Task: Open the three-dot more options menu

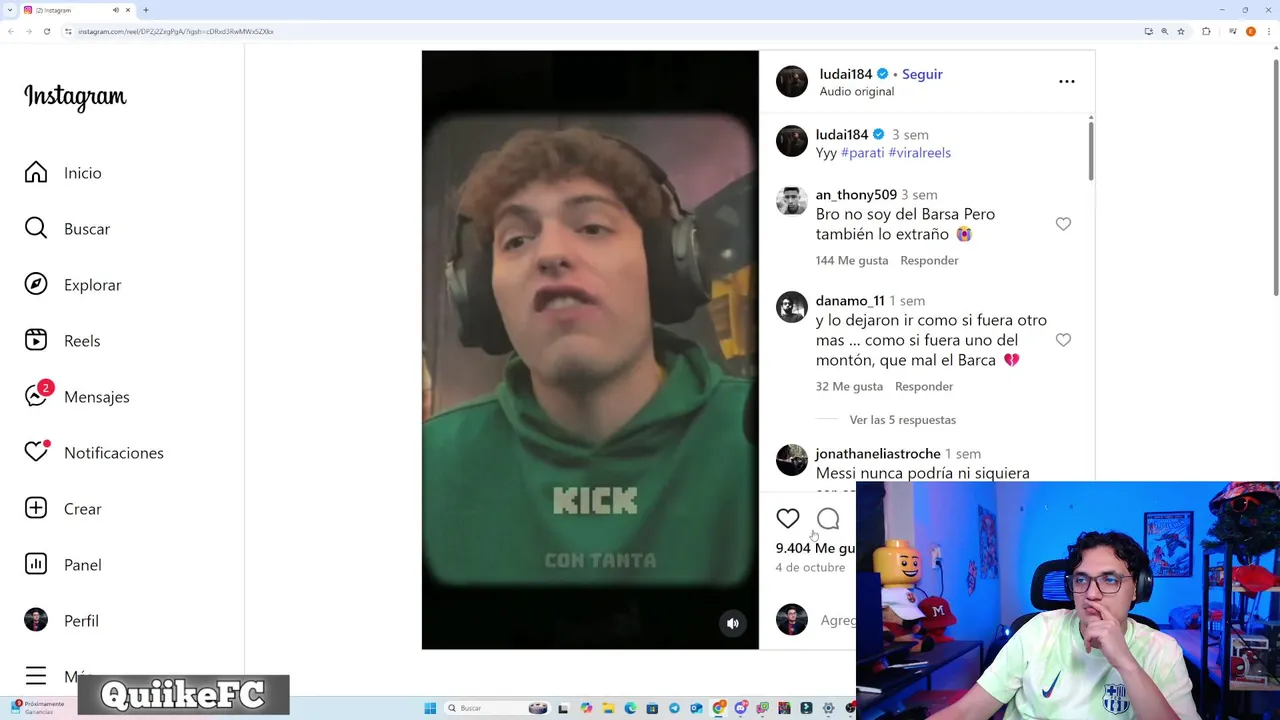Action: [1067, 81]
